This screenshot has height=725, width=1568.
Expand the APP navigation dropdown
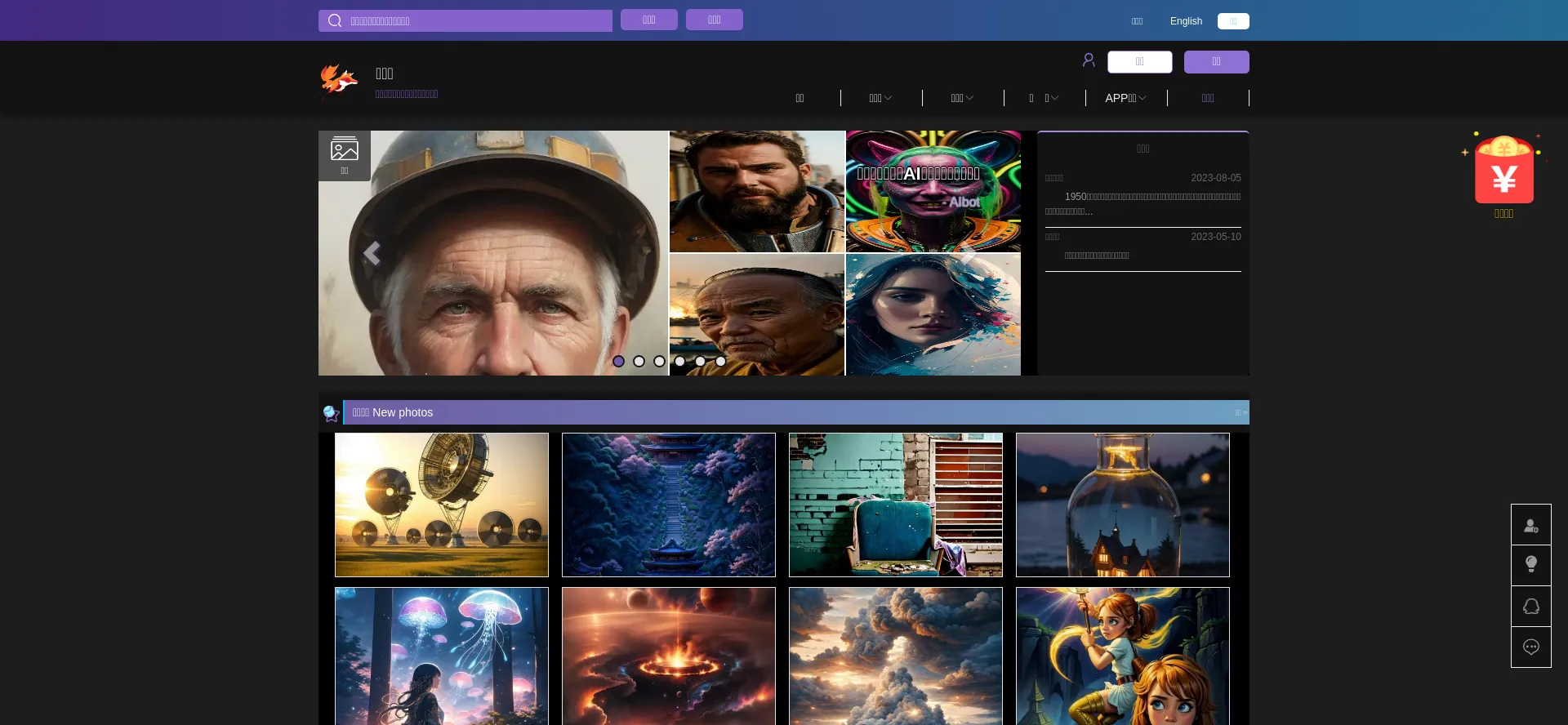coord(1126,98)
